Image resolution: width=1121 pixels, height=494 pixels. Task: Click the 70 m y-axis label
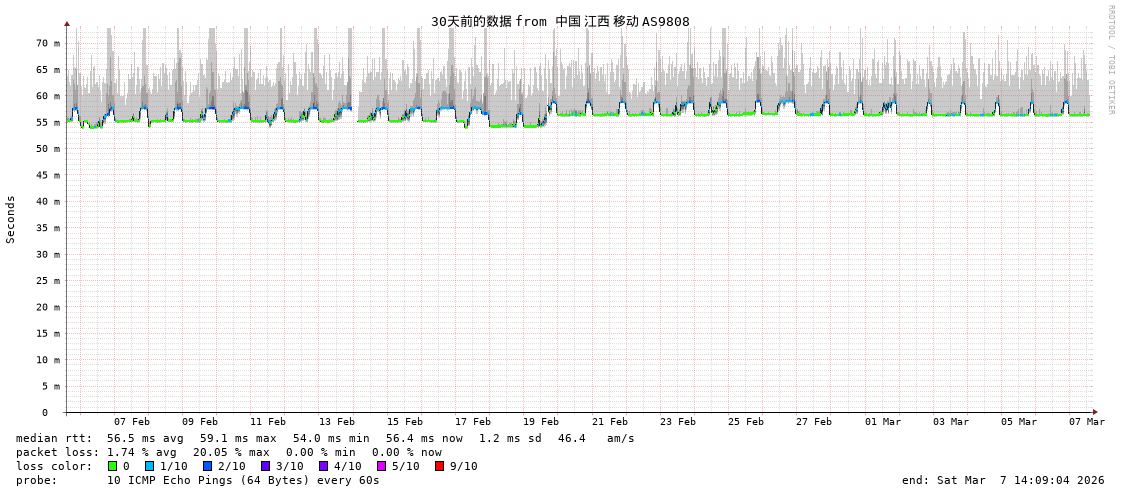coord(48,43)
